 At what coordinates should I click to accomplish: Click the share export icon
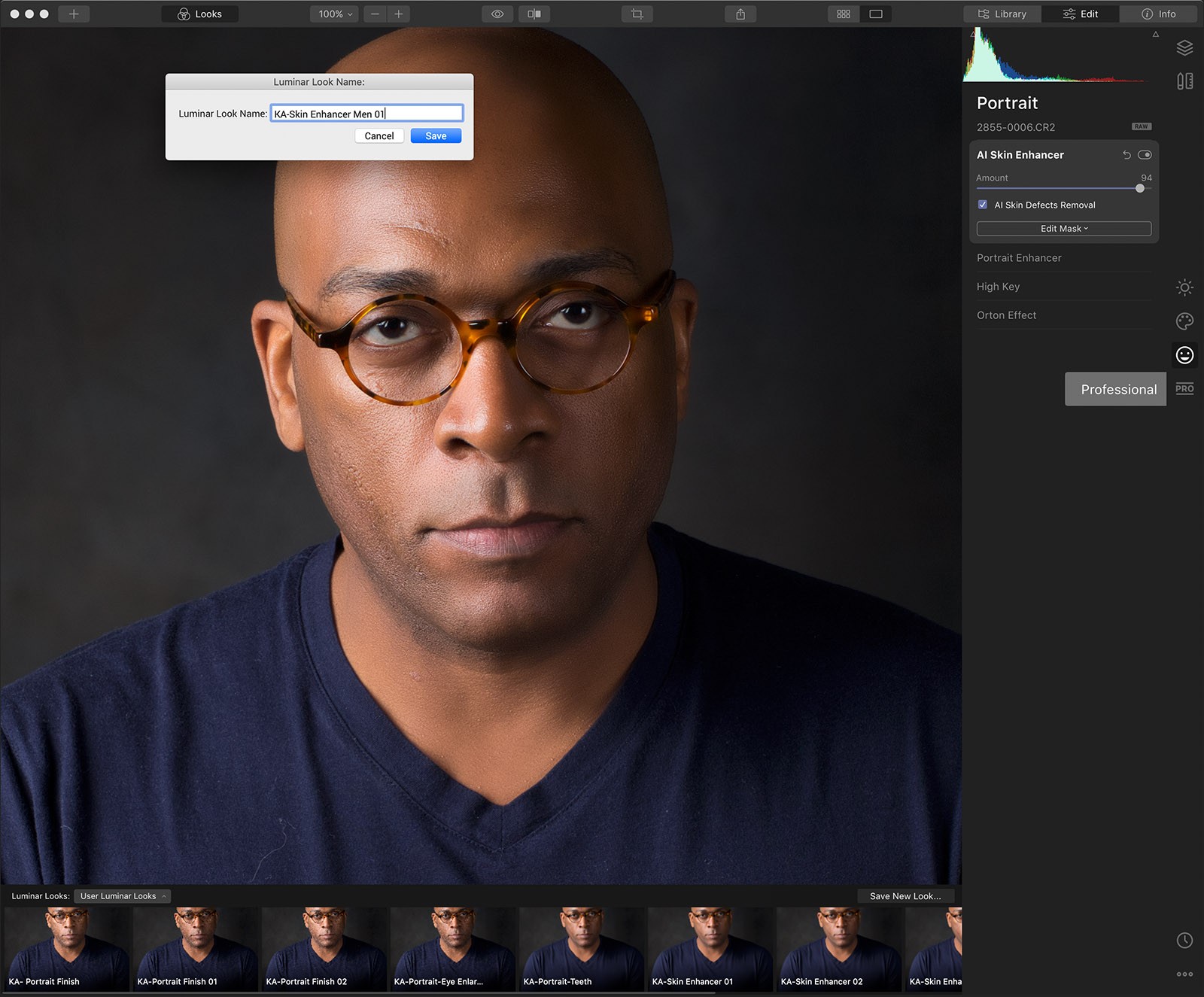click(x=740, y=14)
